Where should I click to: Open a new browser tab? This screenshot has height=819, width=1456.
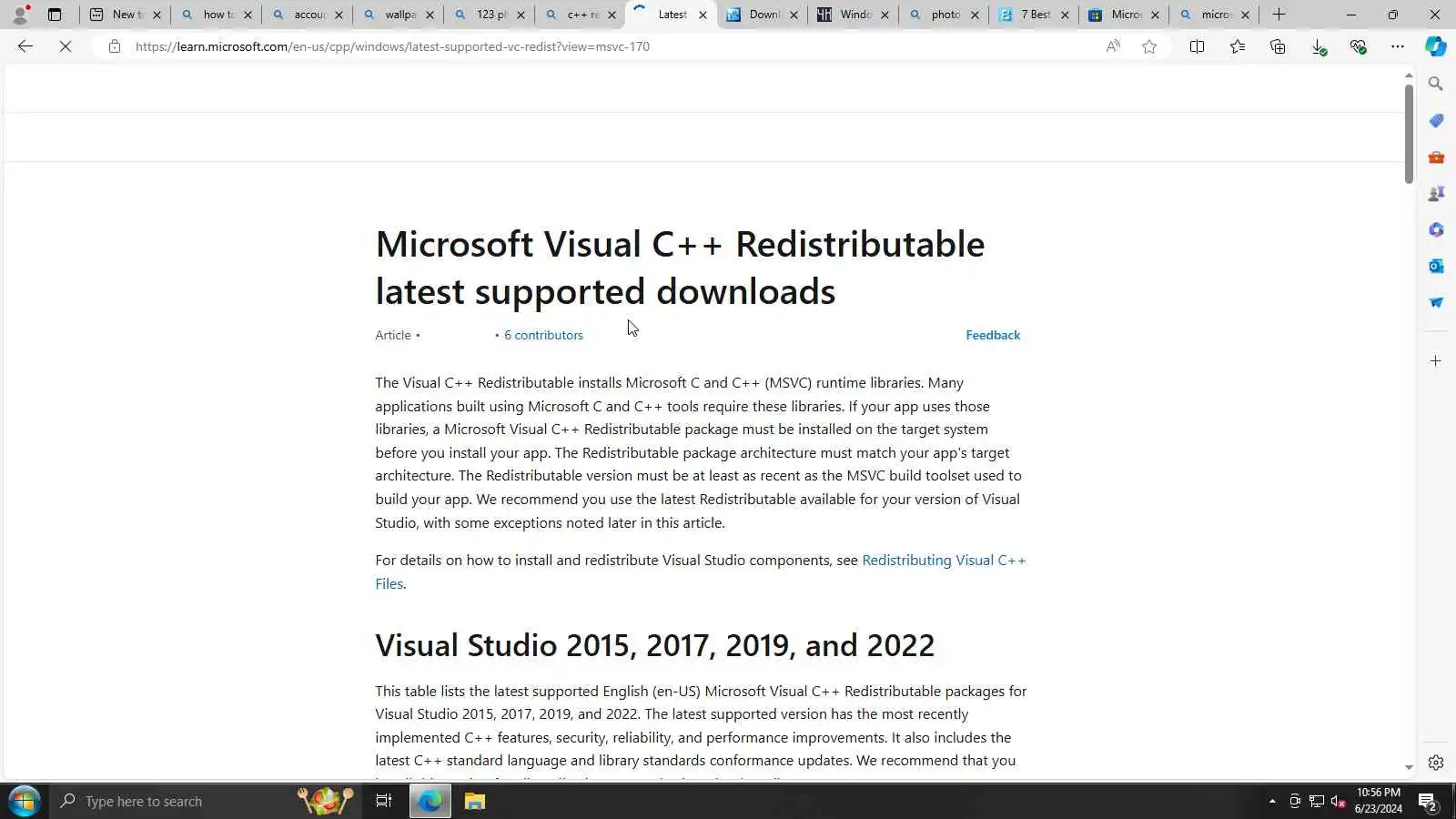(1279, 15)
